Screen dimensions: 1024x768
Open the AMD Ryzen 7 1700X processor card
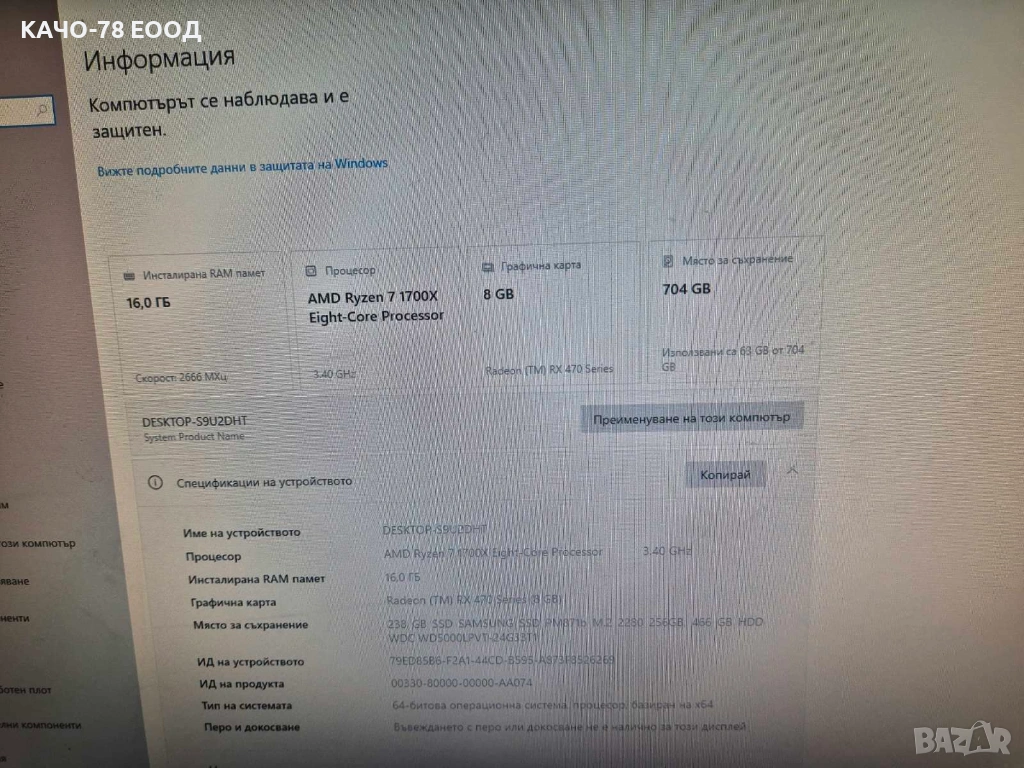380,316
